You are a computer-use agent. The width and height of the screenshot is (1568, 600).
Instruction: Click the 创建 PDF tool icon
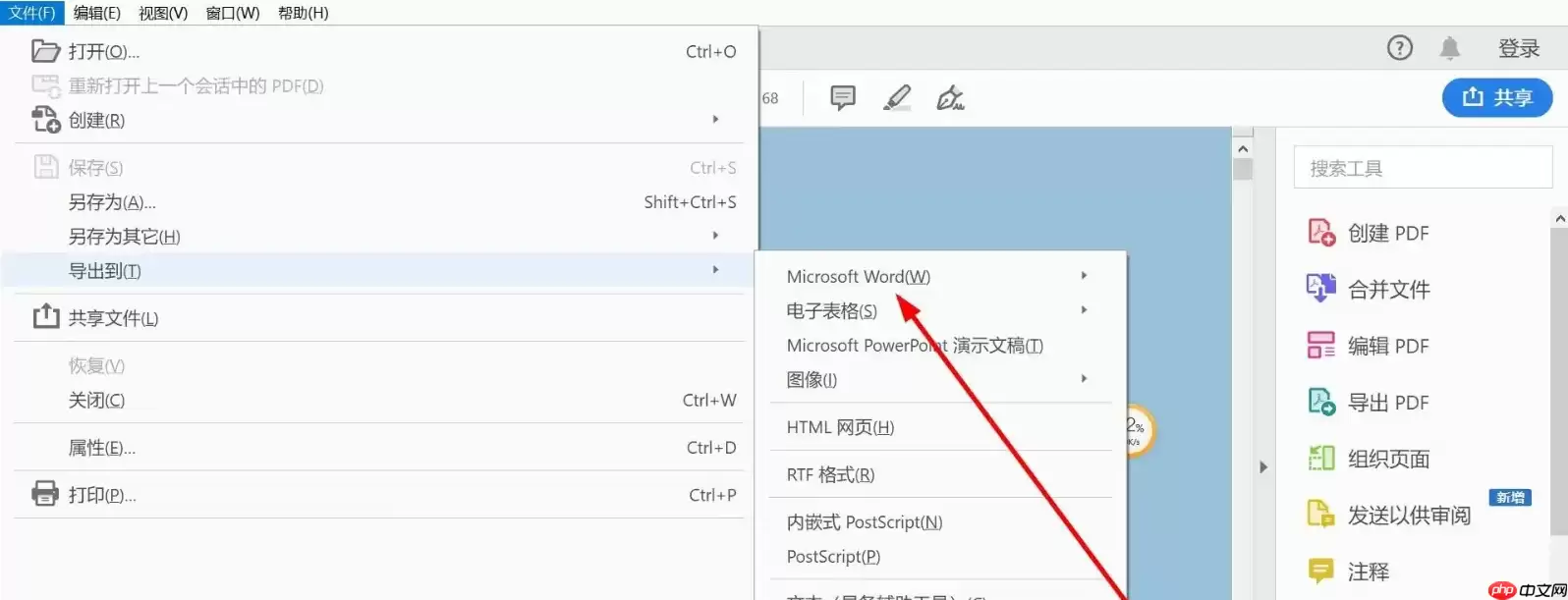(x=1321, y=232)
